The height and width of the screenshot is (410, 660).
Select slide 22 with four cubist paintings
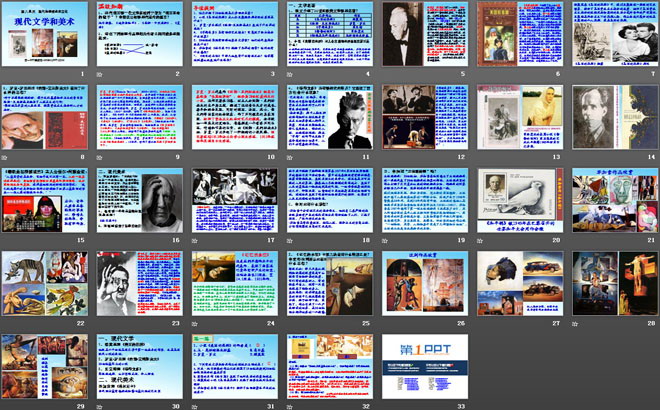click(x=45, y=283)
